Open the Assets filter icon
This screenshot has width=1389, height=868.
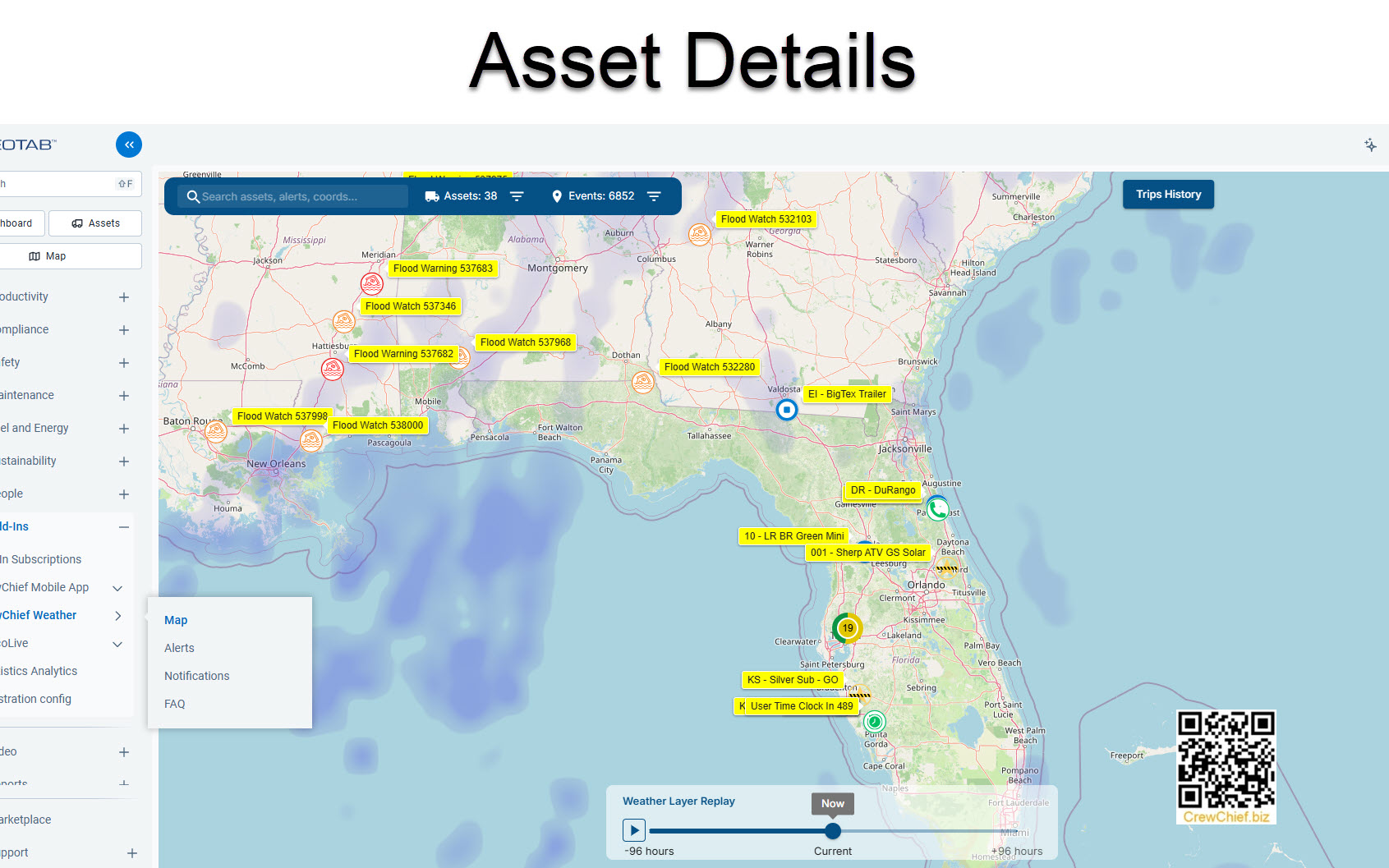tap(517, 196)
